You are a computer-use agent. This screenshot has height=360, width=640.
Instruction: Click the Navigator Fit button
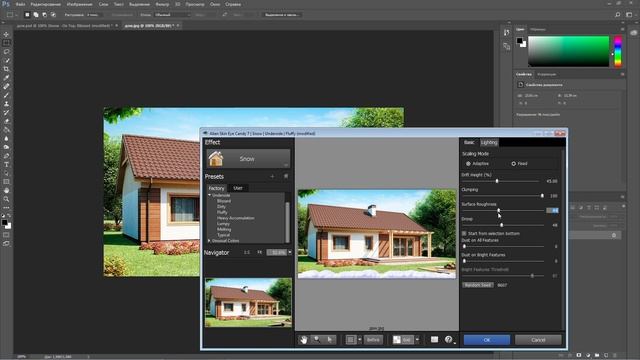point(260,253)
